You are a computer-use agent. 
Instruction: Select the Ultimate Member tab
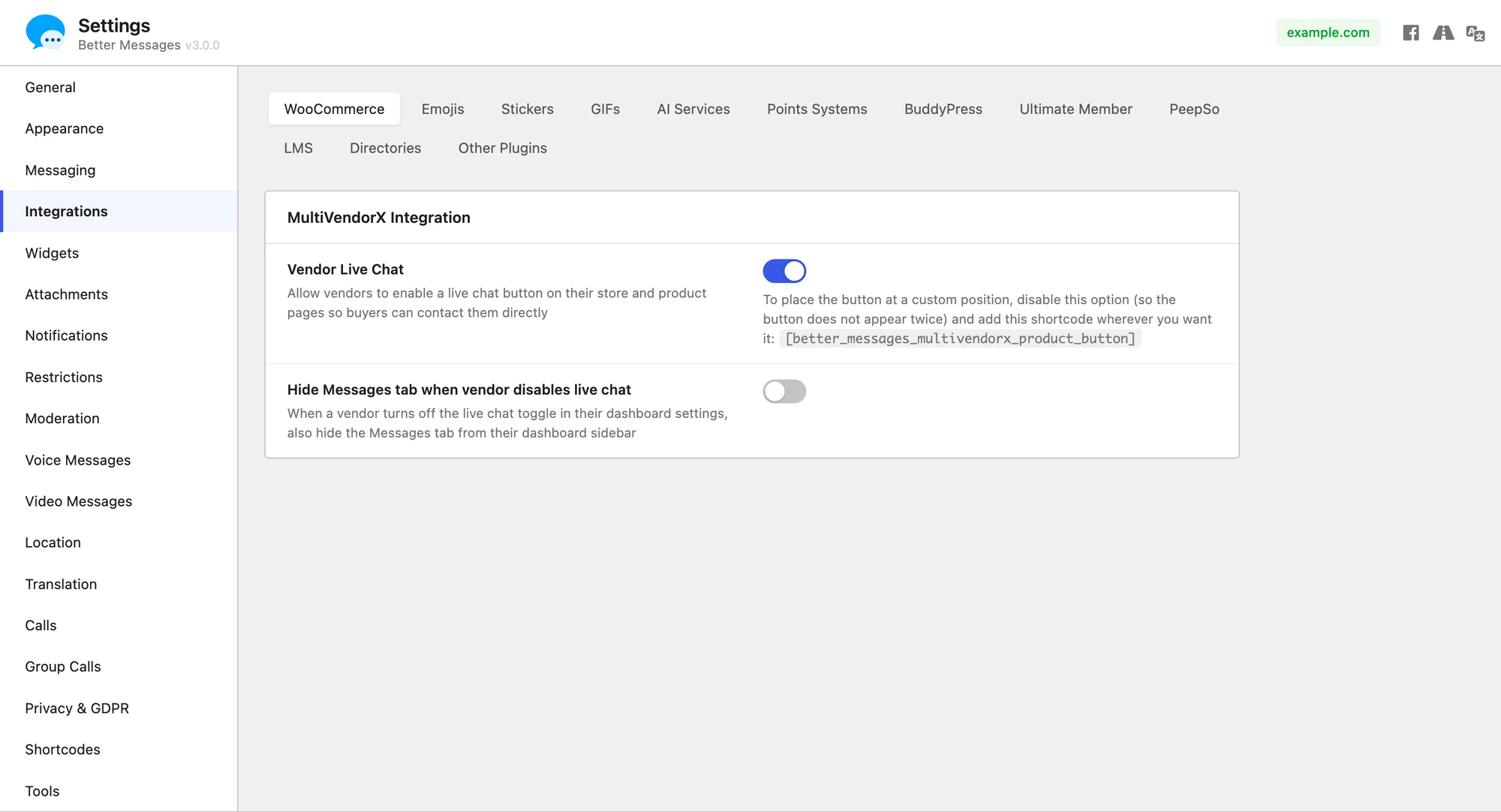[x=1075, y=109]
